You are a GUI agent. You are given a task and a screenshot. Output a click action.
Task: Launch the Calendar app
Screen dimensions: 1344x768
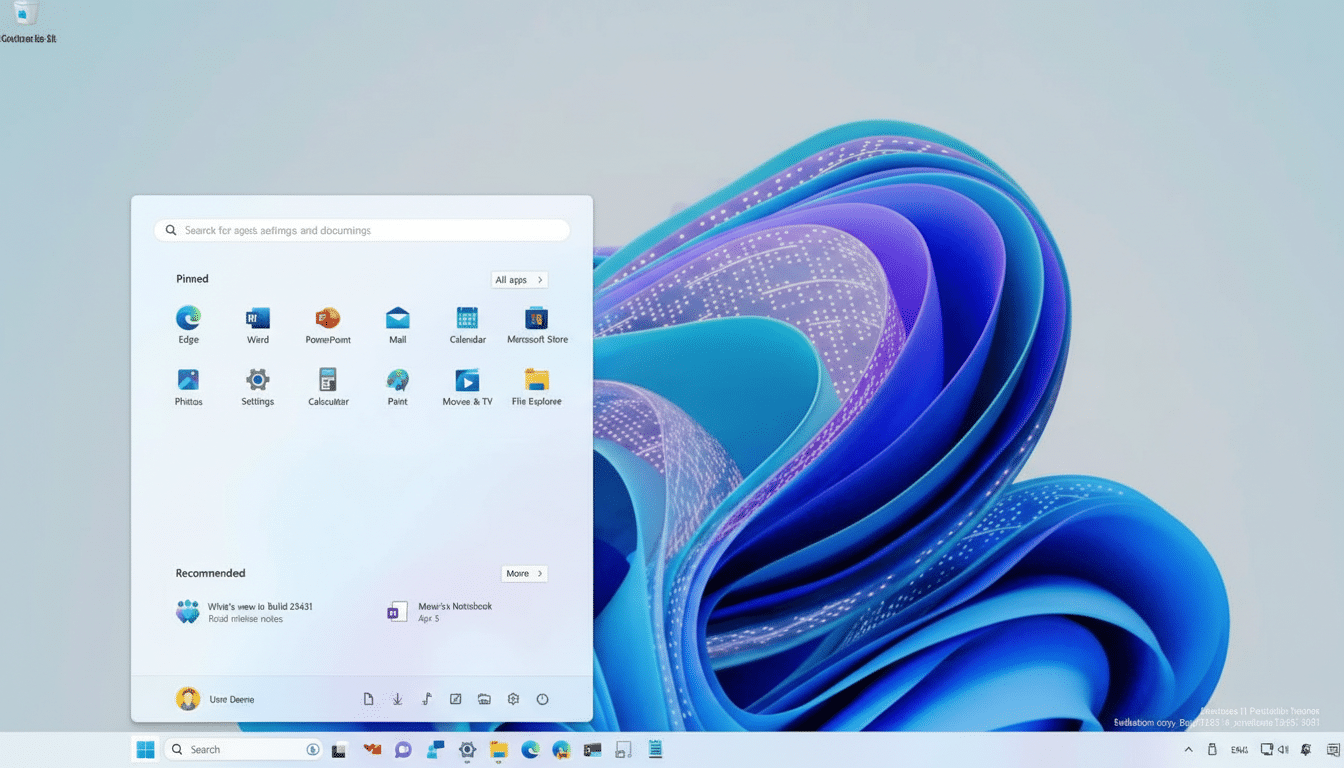pyautogui.click(x=467, y=318)
